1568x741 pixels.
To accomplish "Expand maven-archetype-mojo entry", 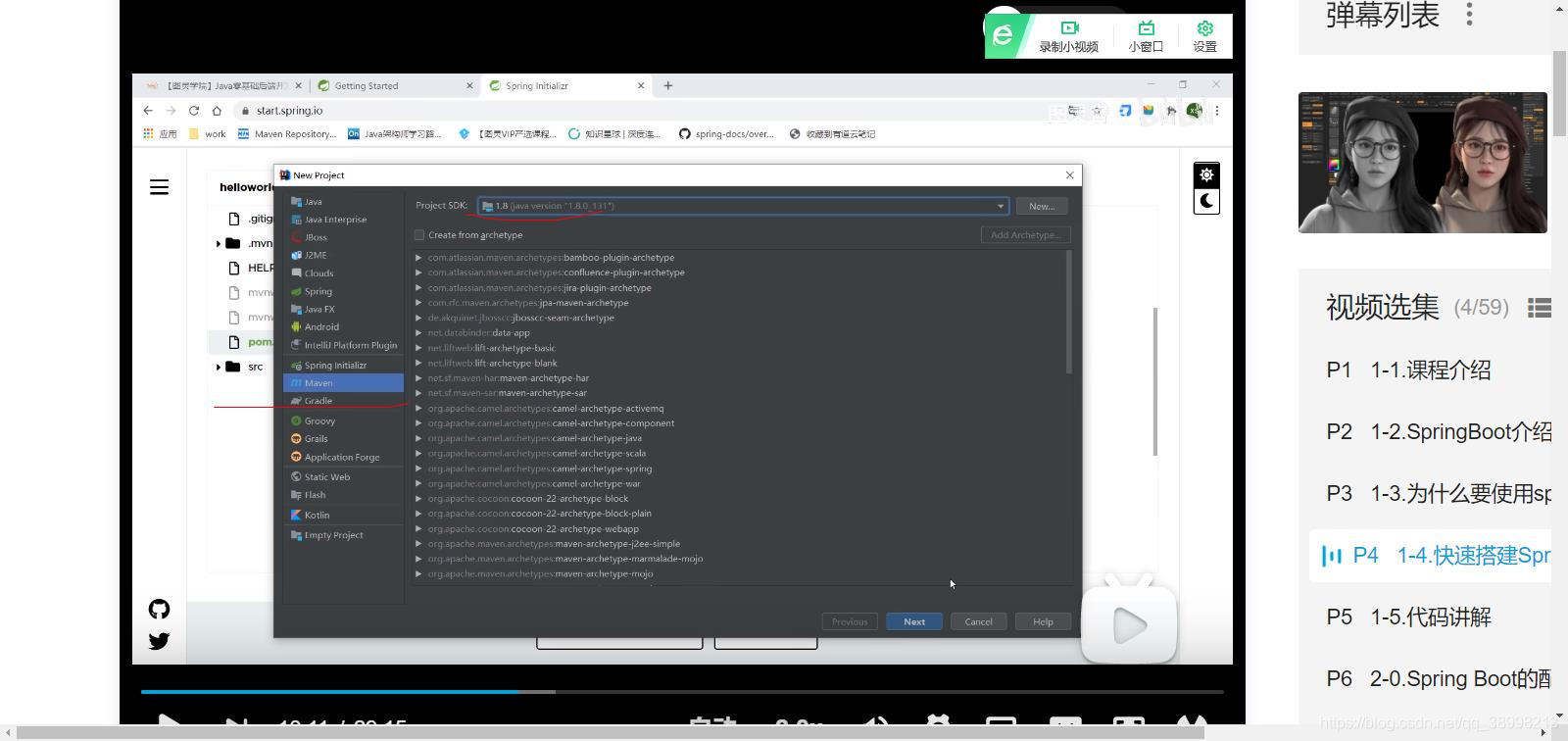I will pyautogui.click(x=418, y=574).
